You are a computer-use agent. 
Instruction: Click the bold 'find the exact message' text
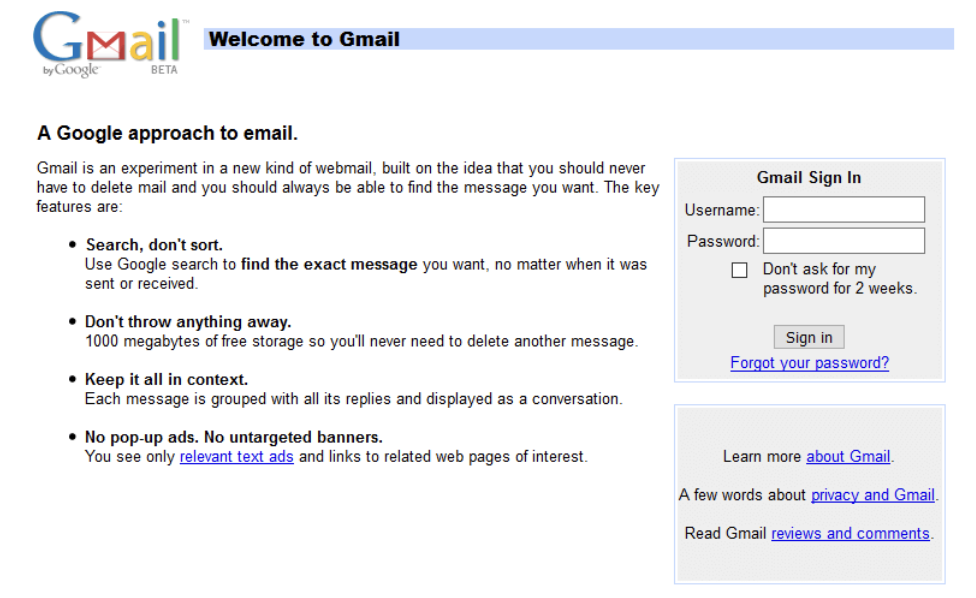[x=329, y=265]
